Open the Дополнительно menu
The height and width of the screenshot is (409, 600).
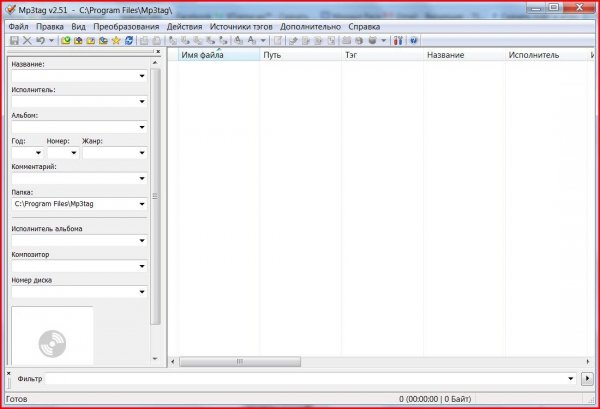tap(310, 27)
